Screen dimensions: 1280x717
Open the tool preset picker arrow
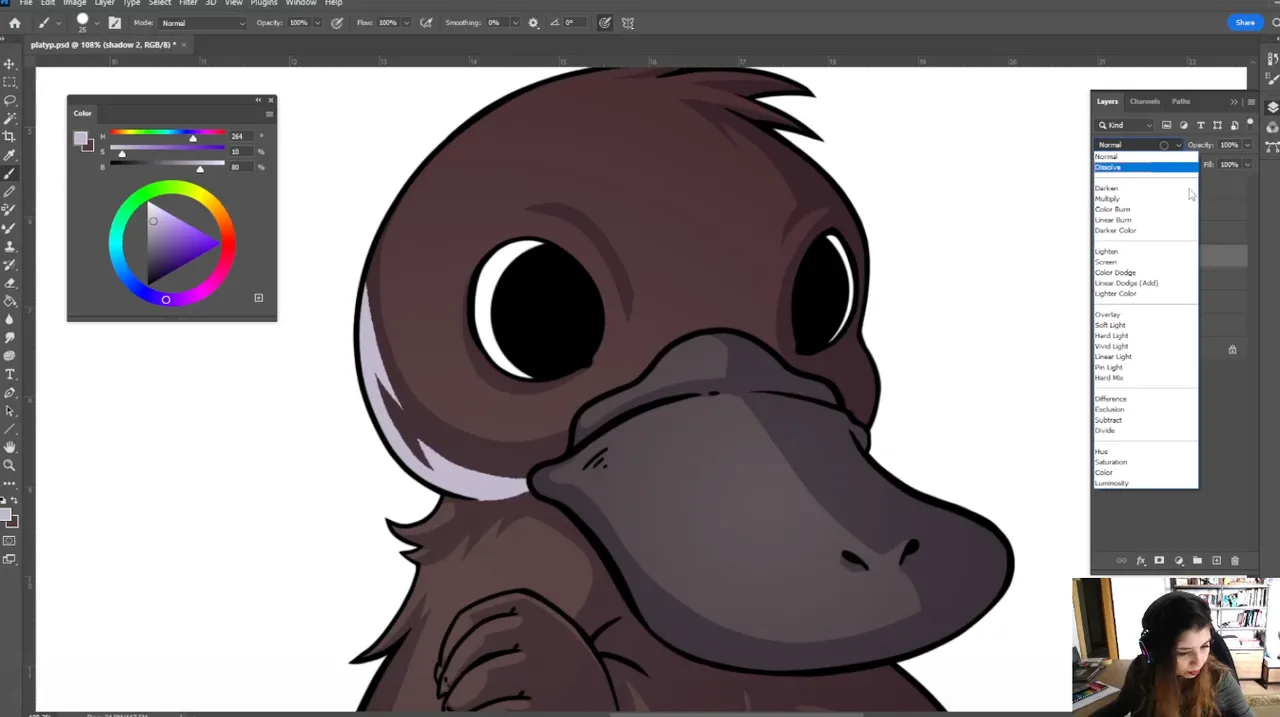tap(59, 22)
